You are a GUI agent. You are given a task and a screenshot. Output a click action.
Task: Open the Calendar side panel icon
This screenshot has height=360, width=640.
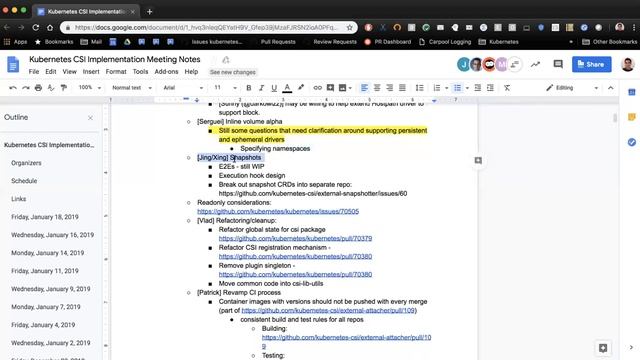(x=631, y=92)
